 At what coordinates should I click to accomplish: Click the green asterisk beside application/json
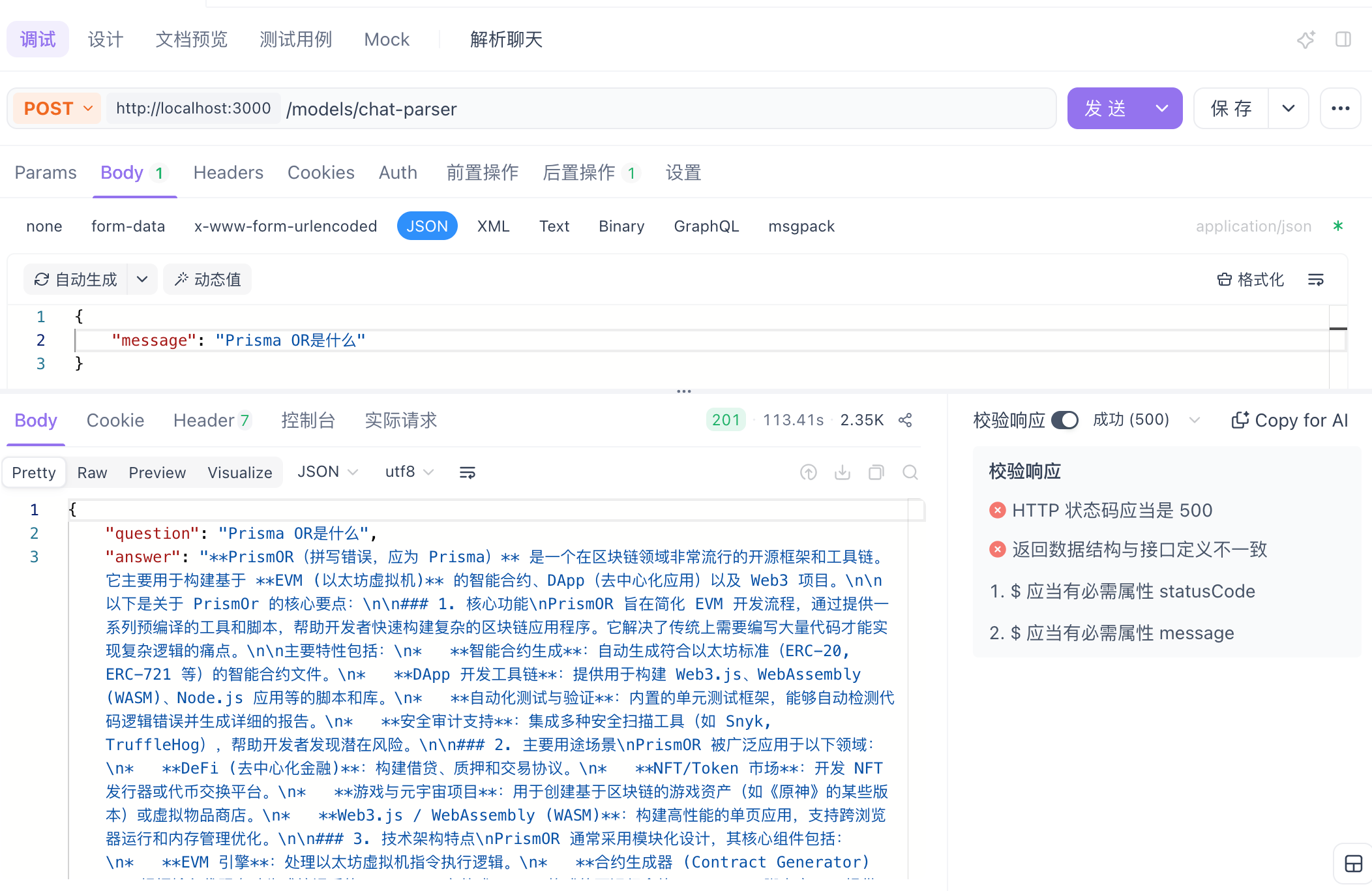(x=1338, y=226)
